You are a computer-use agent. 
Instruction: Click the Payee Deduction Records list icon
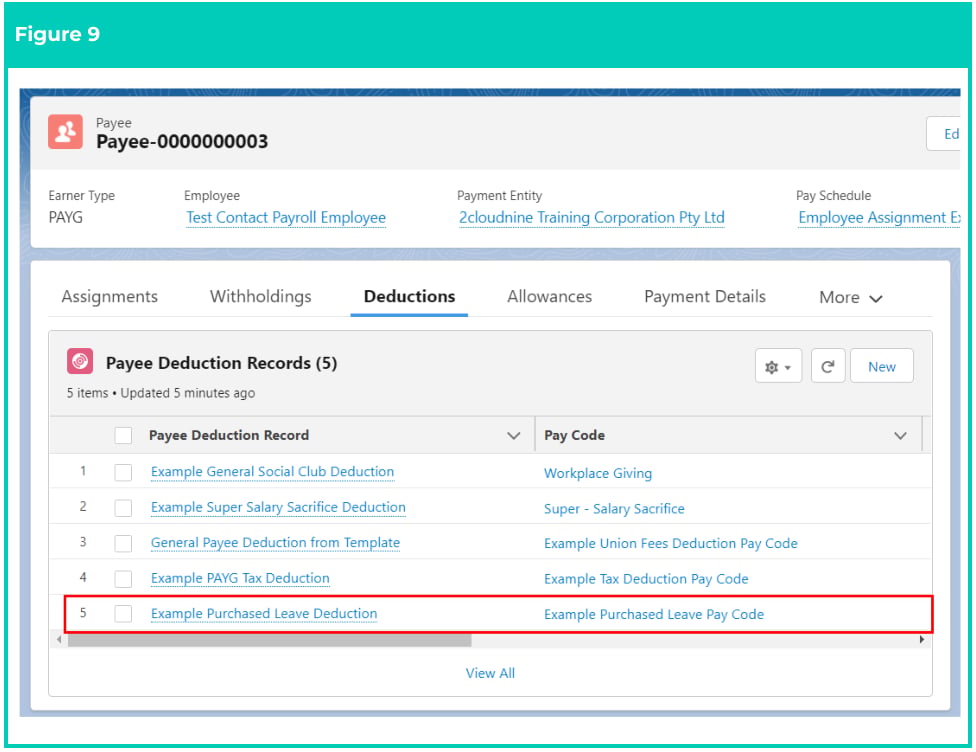click(80, 361)
